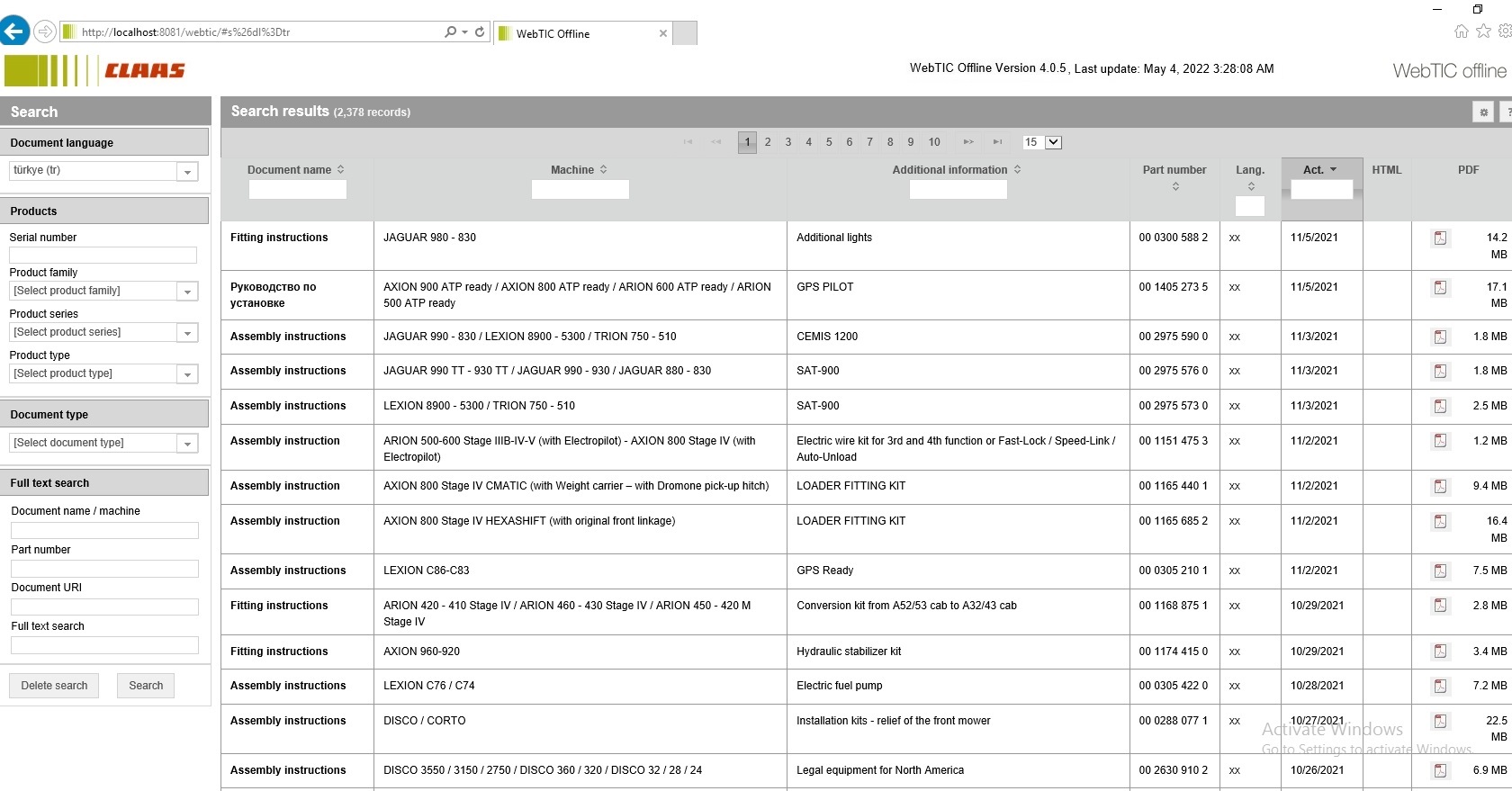Viewport: 1512px width, 791px height.
Task: Toggle Act. date column sort order
Action: pos(1333,169)
